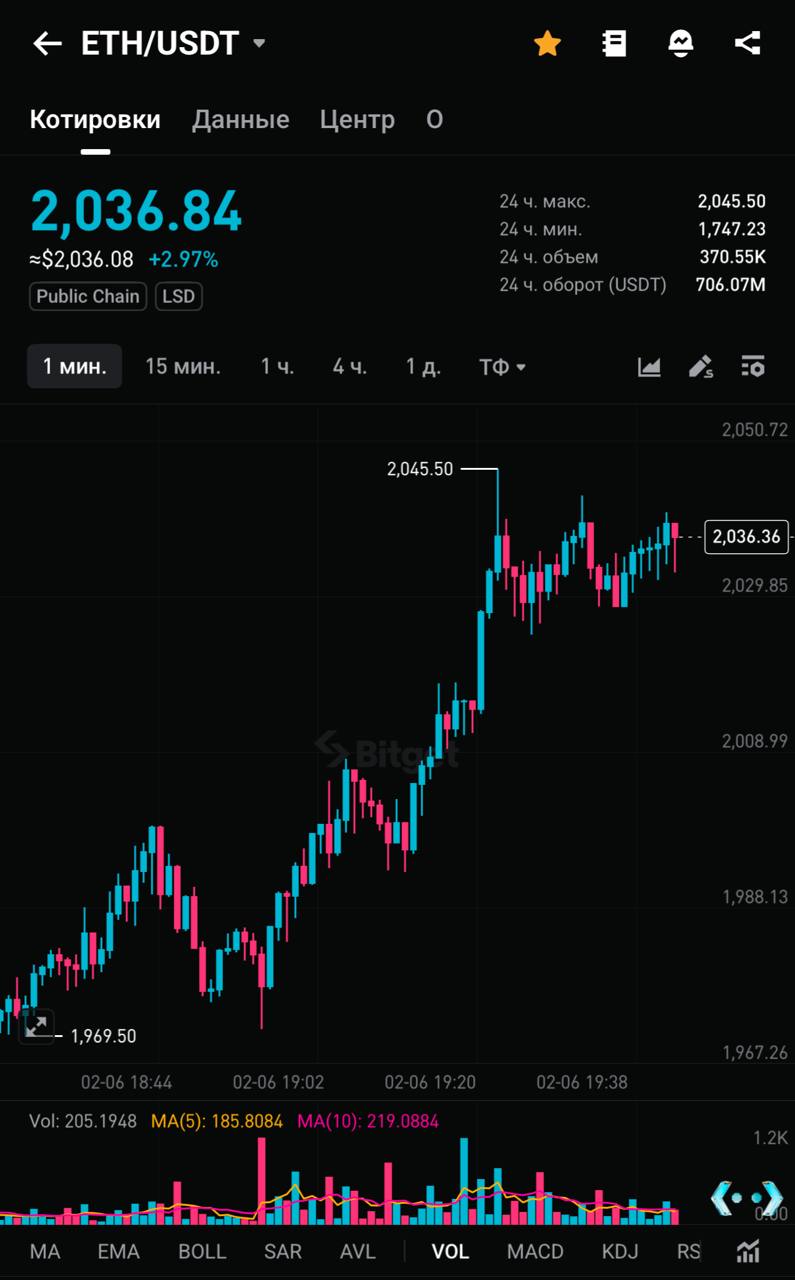Open the ТФ timeframe dropdown
This screenshot has width=795, height=1280.
(502, 367)
